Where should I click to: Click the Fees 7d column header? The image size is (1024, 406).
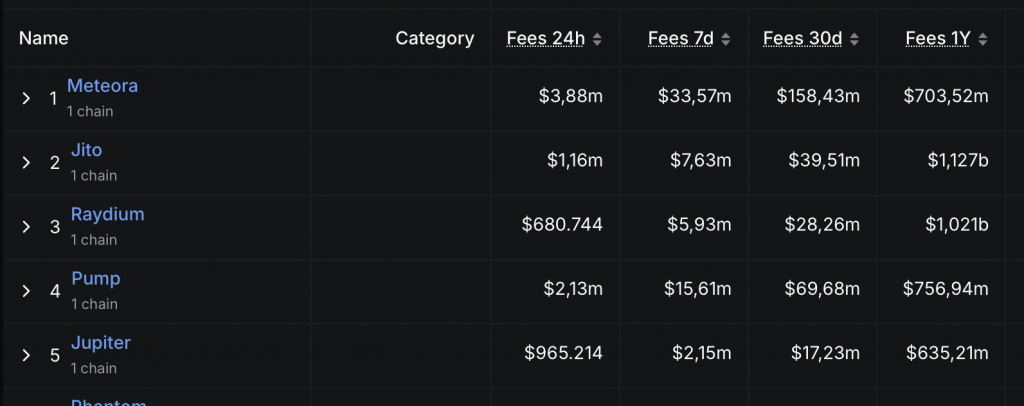[x=681, y=39]
